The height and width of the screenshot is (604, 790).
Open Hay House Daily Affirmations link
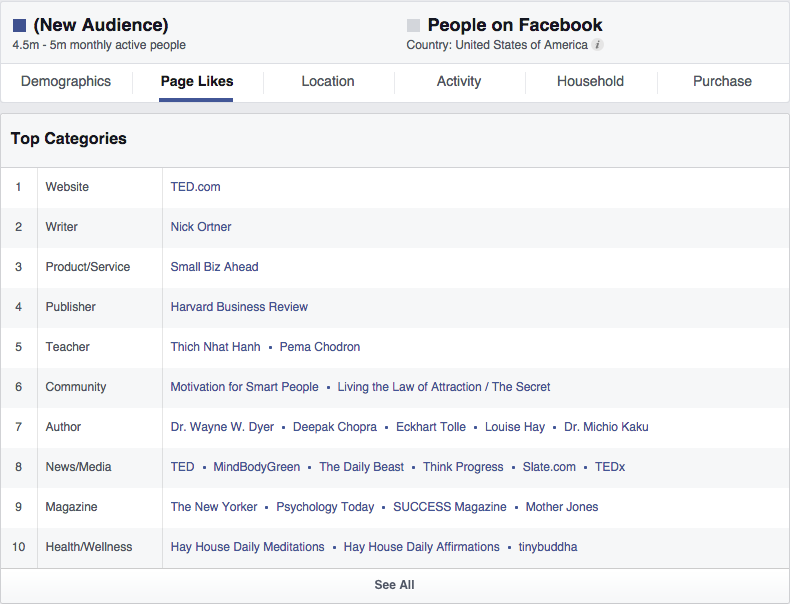tap(422, 547)
